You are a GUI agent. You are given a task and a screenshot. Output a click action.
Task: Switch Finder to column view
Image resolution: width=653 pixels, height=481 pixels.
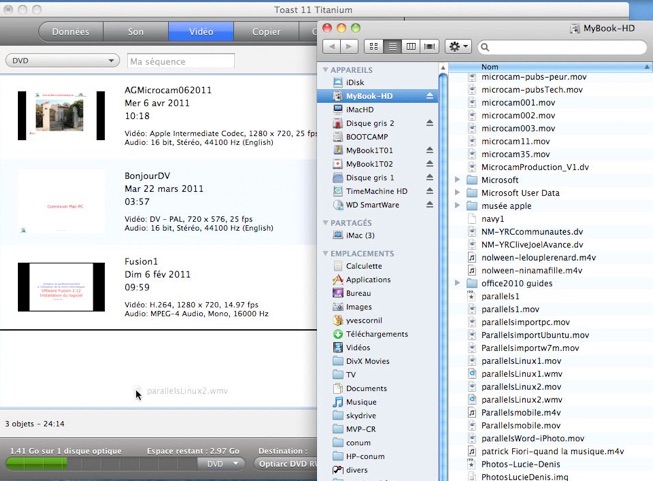(411, 47)
